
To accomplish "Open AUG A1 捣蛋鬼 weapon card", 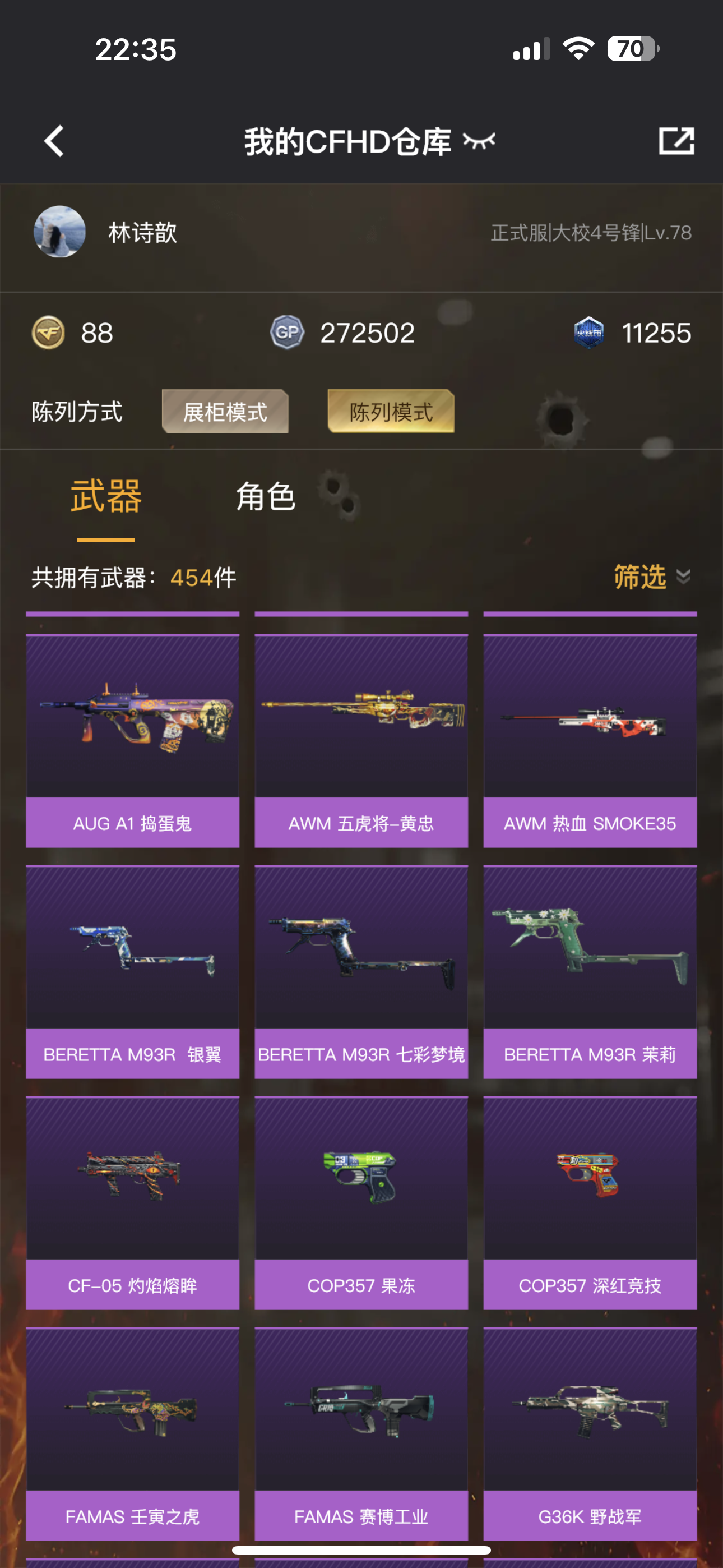I will point(133,741).
